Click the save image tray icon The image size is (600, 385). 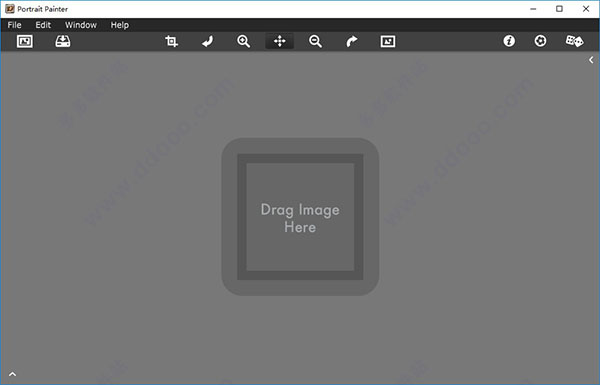(x=63, y=41)
